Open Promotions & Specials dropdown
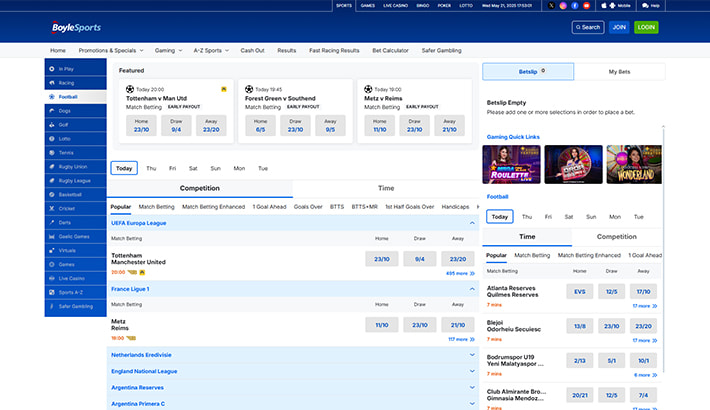 pos(111,50)
